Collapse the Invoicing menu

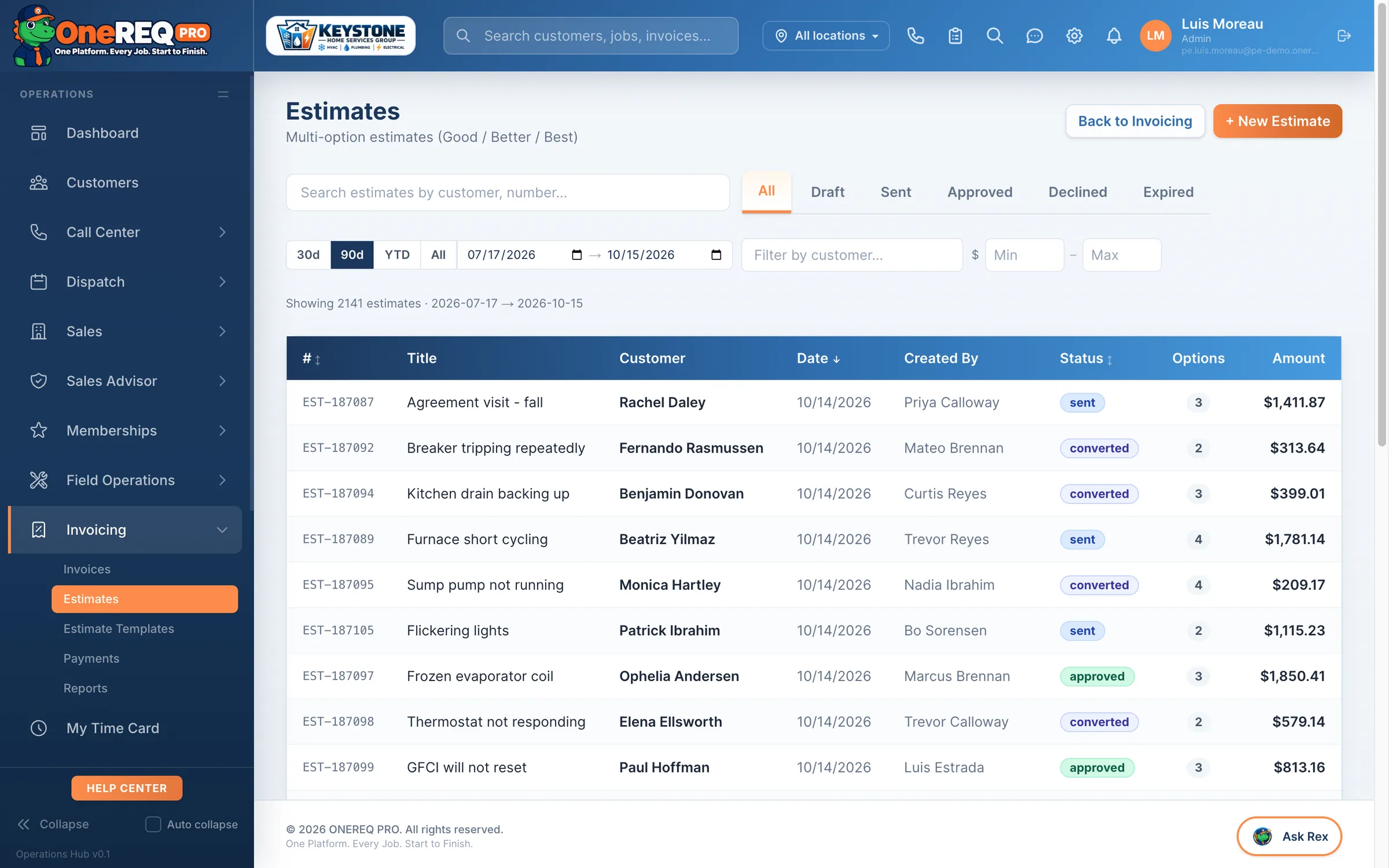(125, 530)
